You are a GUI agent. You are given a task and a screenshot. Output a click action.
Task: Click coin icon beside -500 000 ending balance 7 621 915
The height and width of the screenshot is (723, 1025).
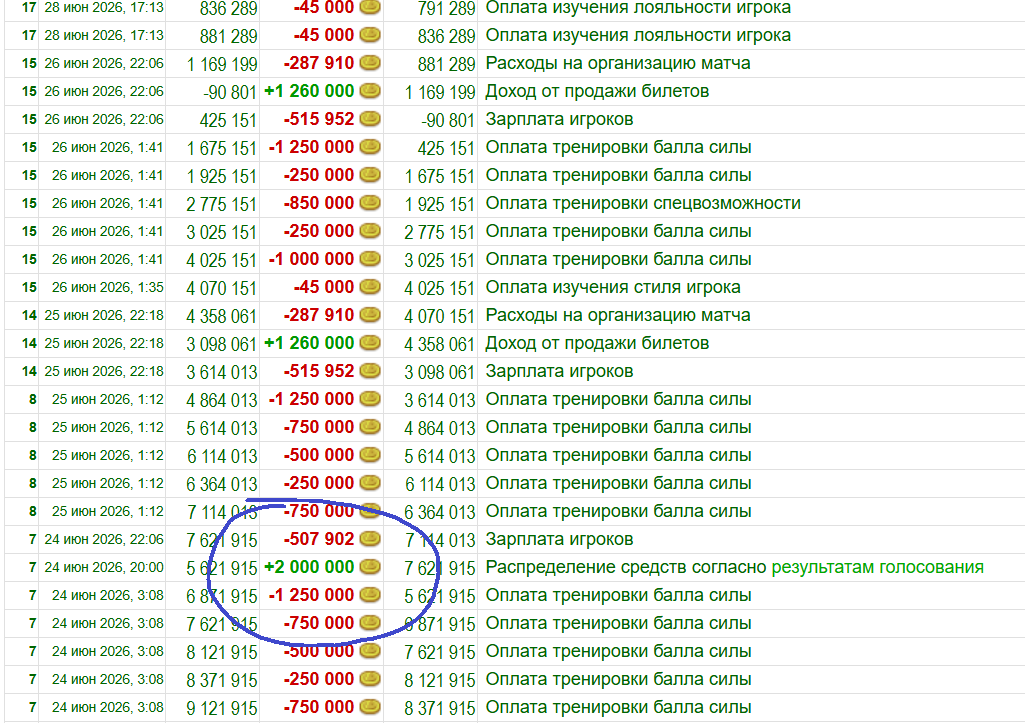(x=370, y=651)
